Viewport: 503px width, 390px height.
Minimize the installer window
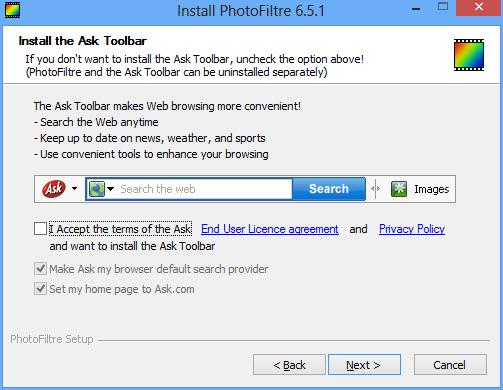[416, 8]
